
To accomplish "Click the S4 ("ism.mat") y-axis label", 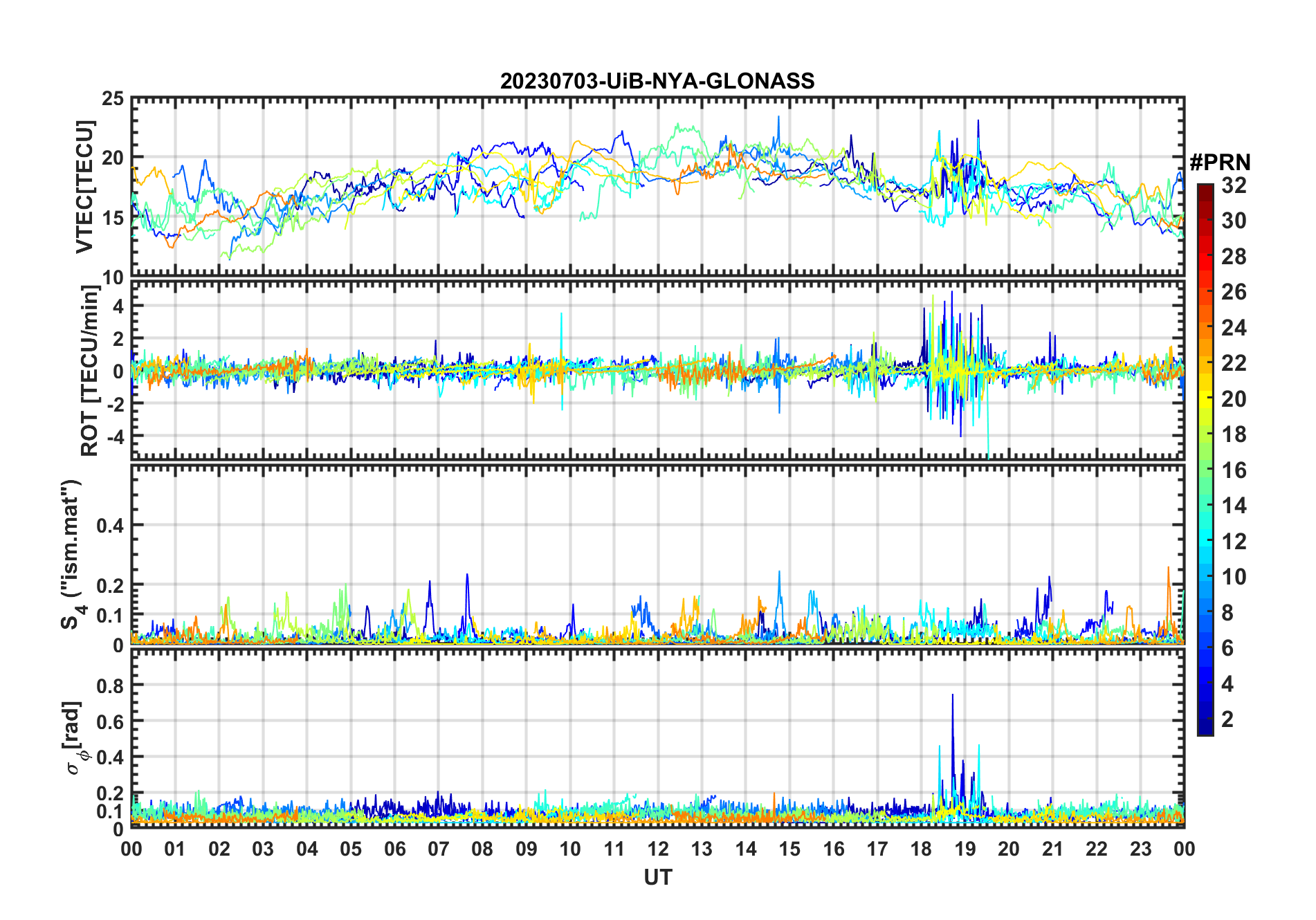I will [x=72, y=554].
